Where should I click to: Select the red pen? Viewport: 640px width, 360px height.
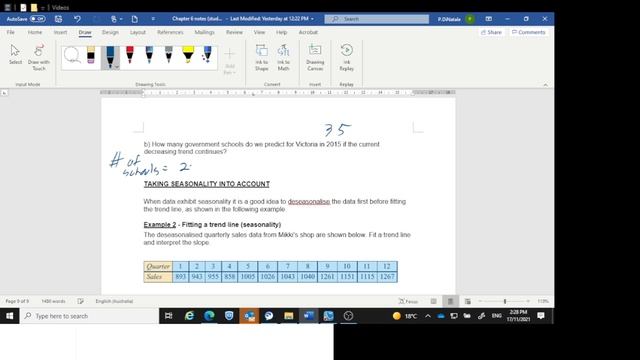coord(130,55)
